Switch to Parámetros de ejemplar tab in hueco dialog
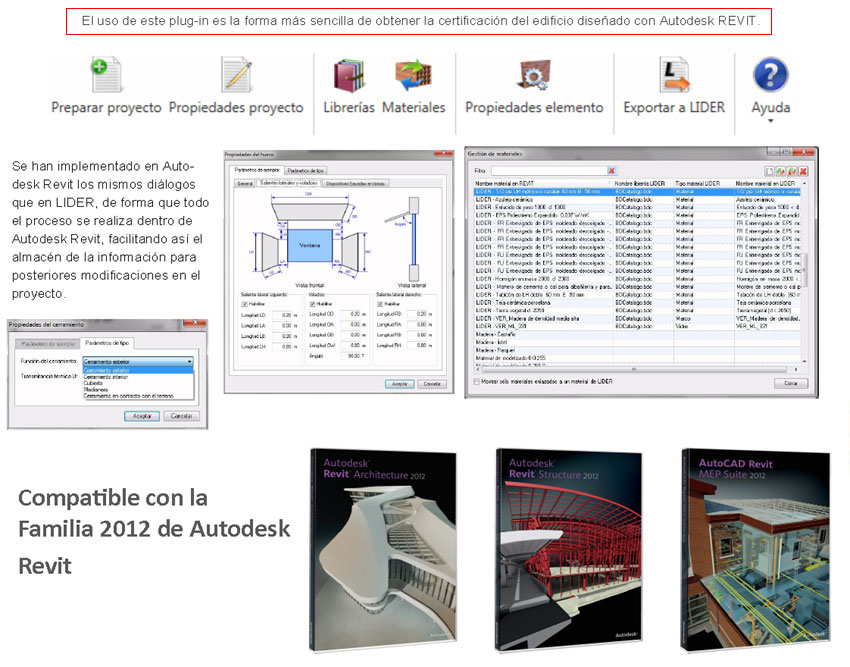Image resolution: width=850 pixels, height=667 pixels. click(x=257, y=170)
